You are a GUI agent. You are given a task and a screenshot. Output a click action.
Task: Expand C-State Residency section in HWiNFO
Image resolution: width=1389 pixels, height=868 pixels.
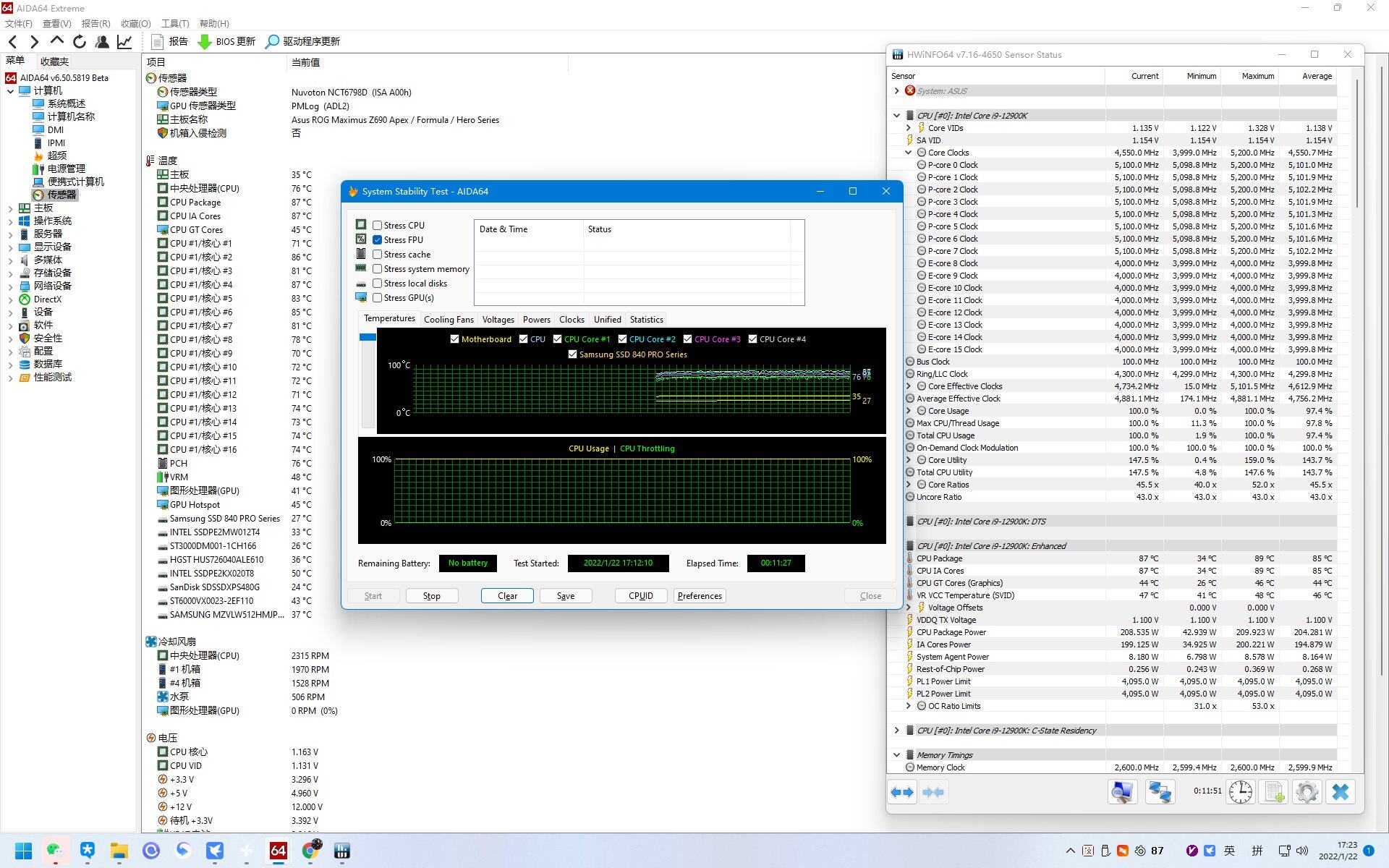tap(896, 731)
